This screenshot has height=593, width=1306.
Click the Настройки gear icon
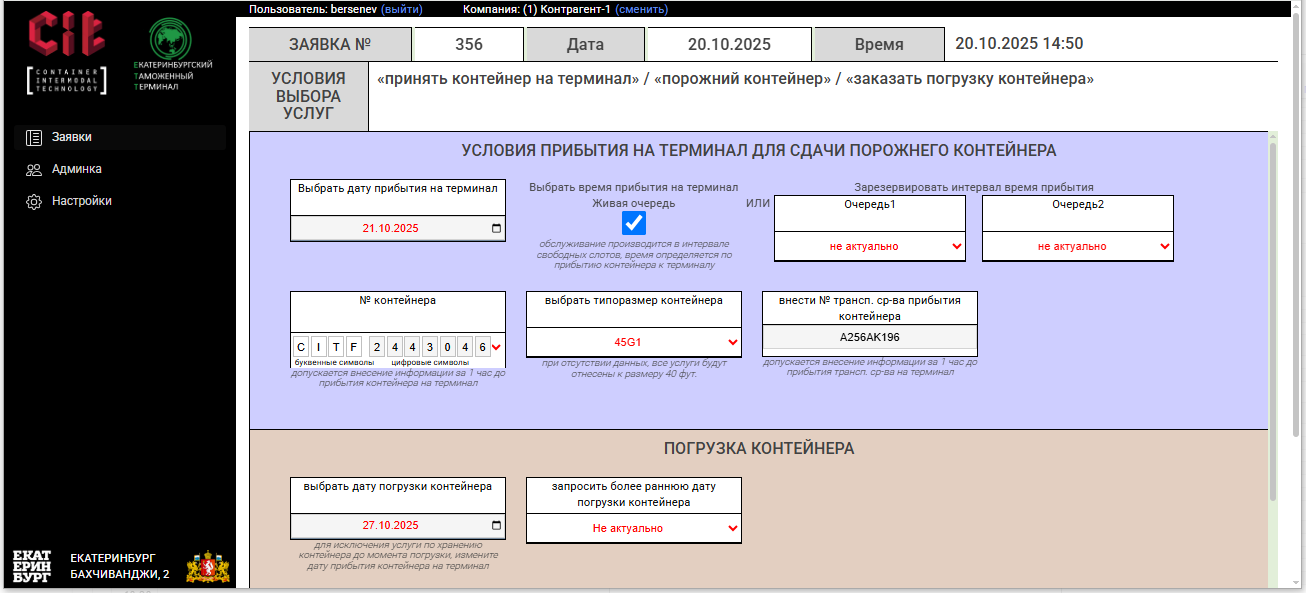[33, 200]
